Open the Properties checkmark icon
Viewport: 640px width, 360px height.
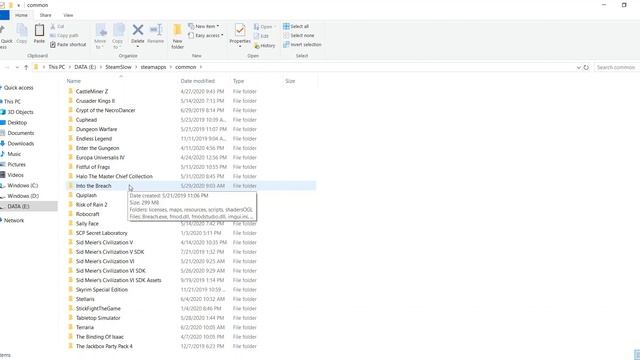coord(240,30)
